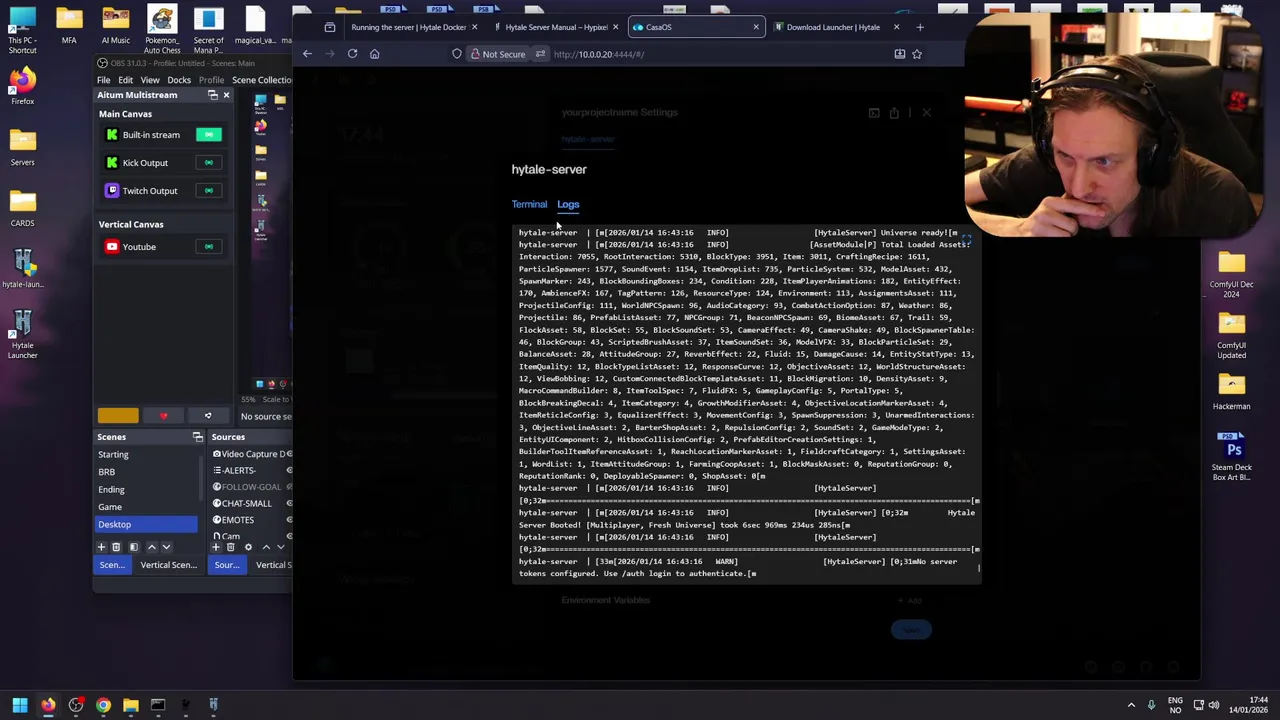Toggle visibility of FOLLOW-GOAL source
1280x720 pixels.
289,487
